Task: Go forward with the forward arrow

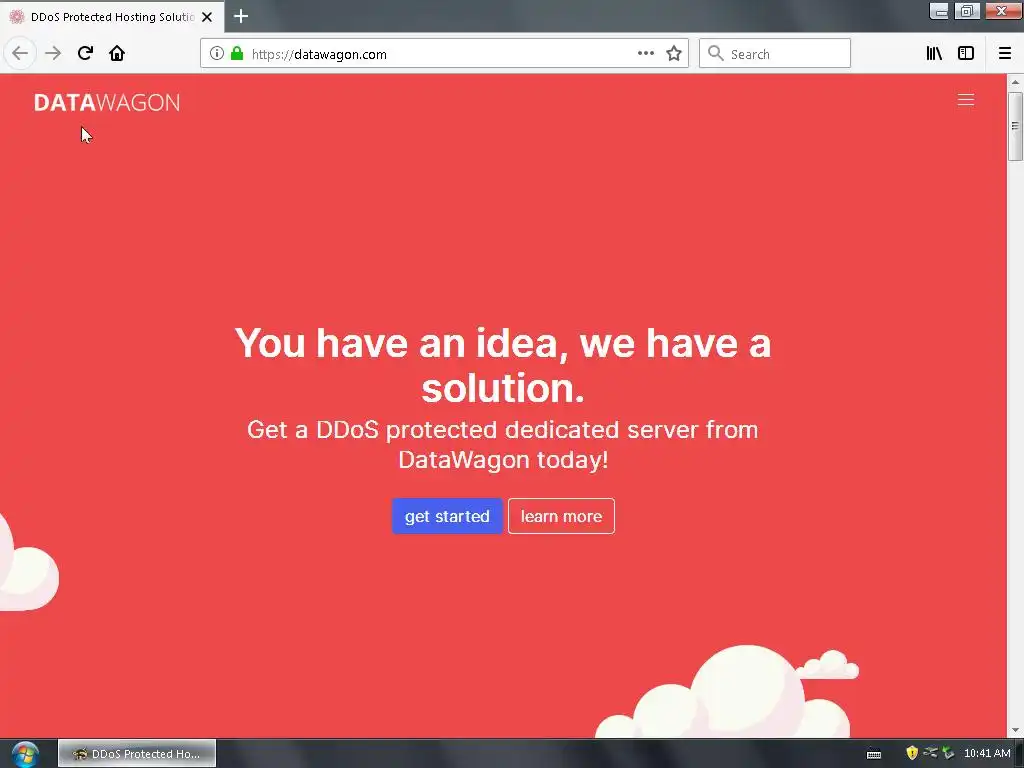Action: click(x=53, y=54)
